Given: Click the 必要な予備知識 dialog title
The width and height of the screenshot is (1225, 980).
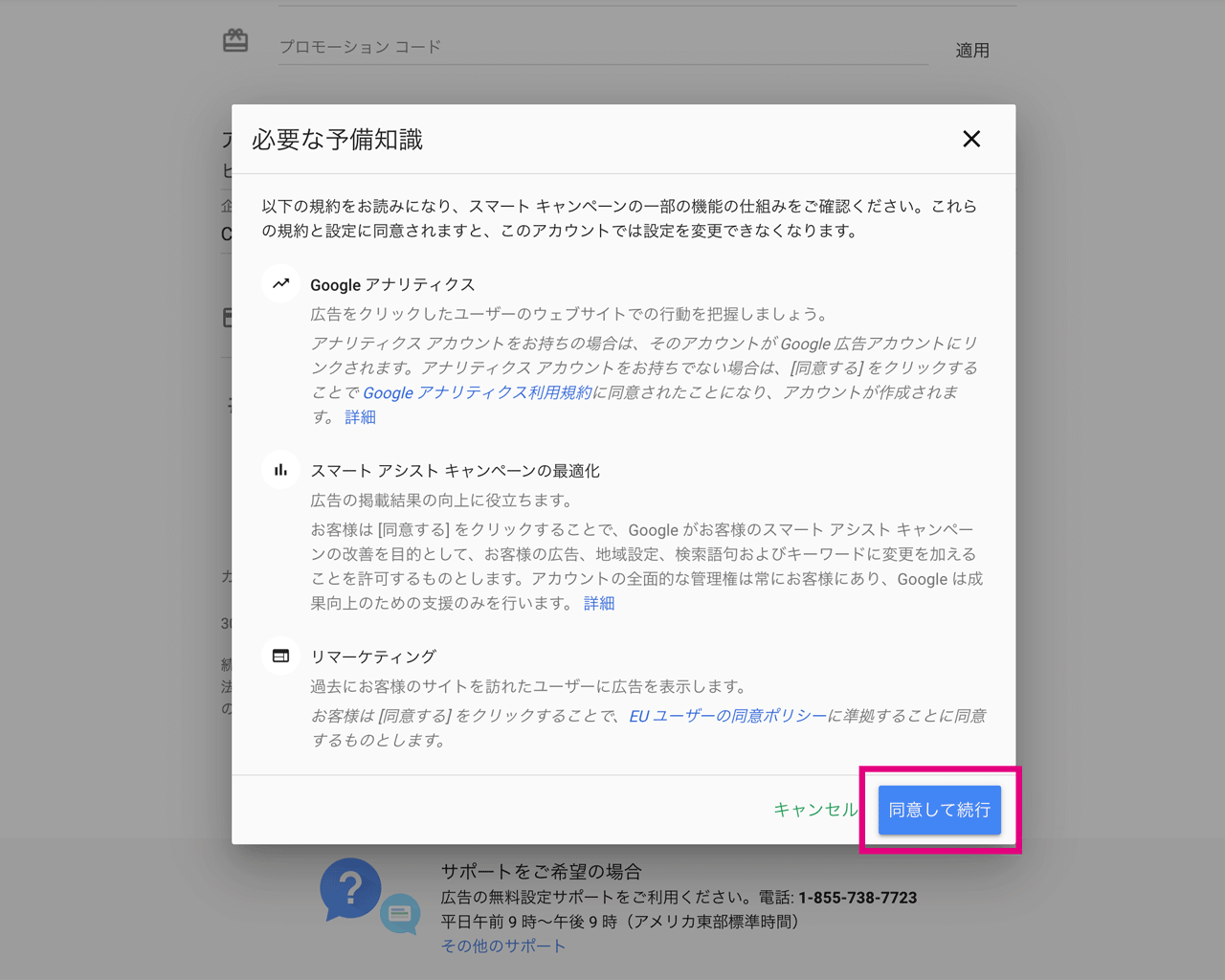Looking at the screenshot, I should pyautogui.click(x=337, y=140).
